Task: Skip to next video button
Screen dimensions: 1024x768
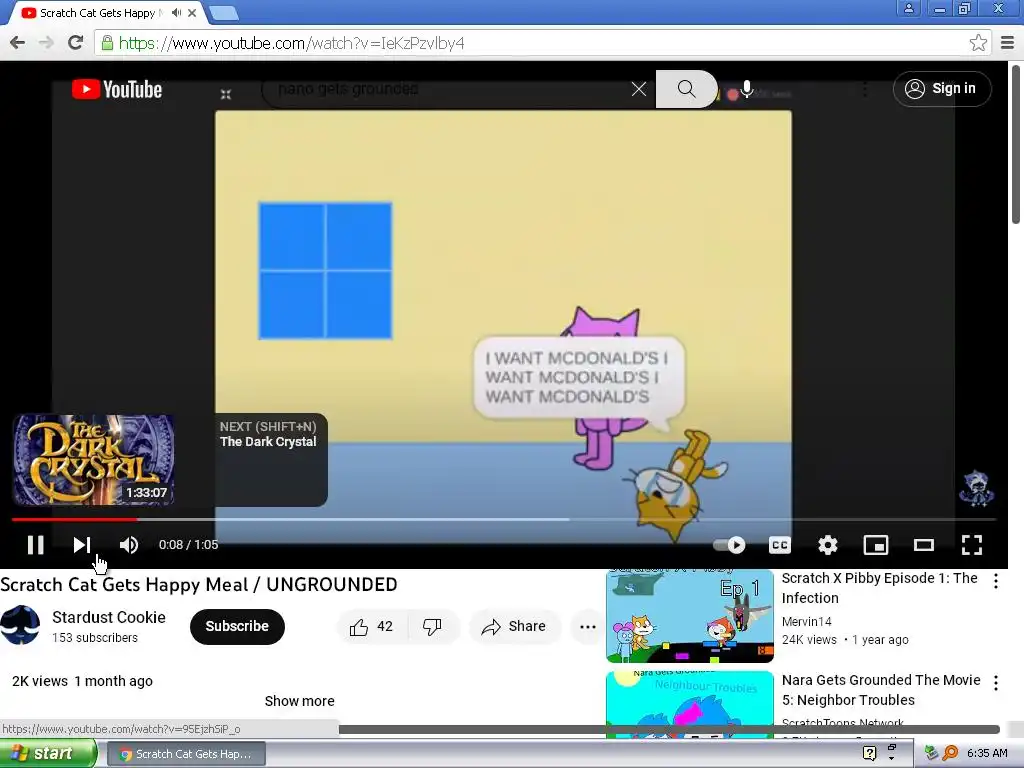Action: 82,545
